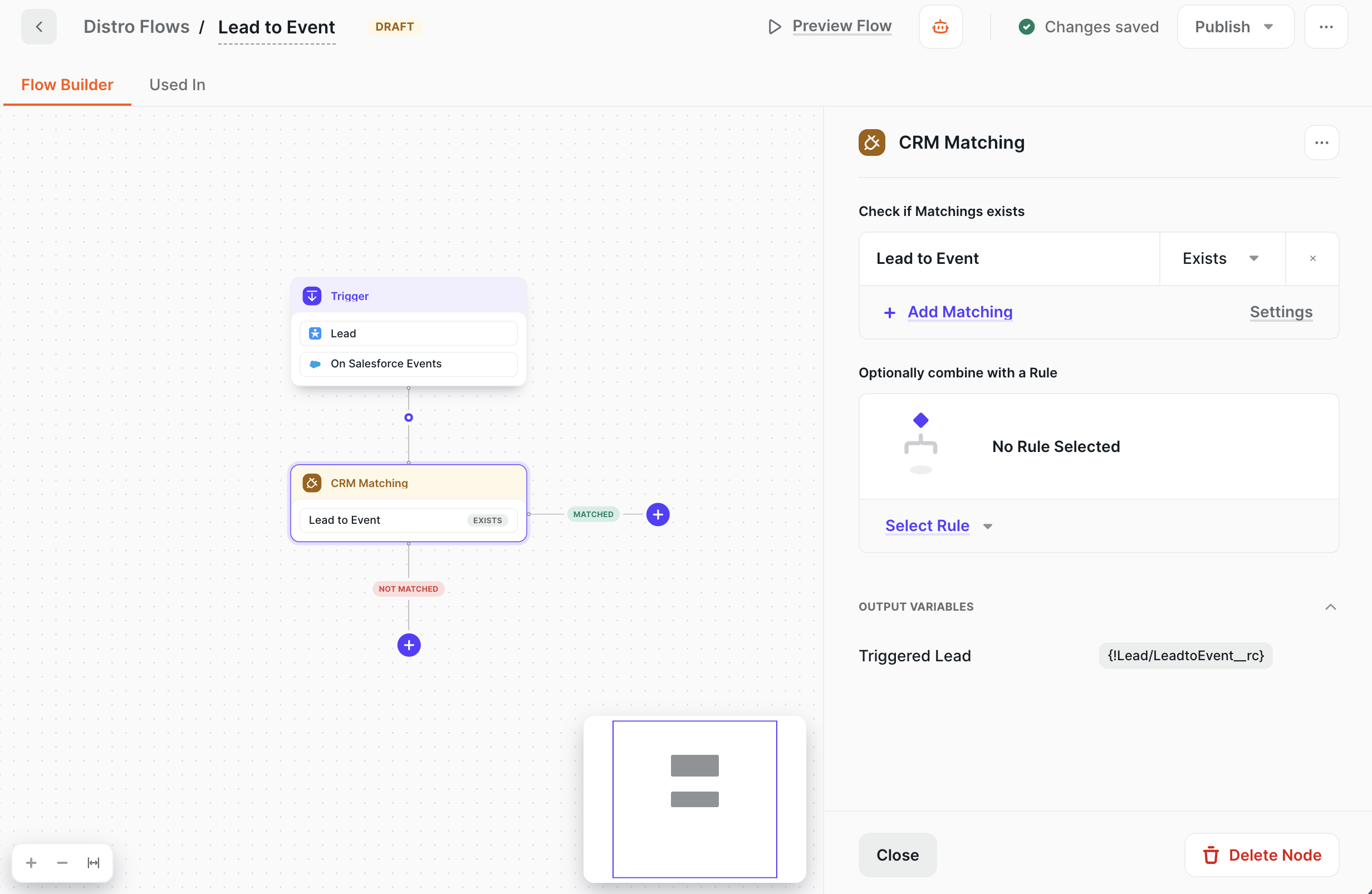The width and height of the screenshot is (1372, 894).
Task: Zoom out on the canvas
Action: [62, 862]
